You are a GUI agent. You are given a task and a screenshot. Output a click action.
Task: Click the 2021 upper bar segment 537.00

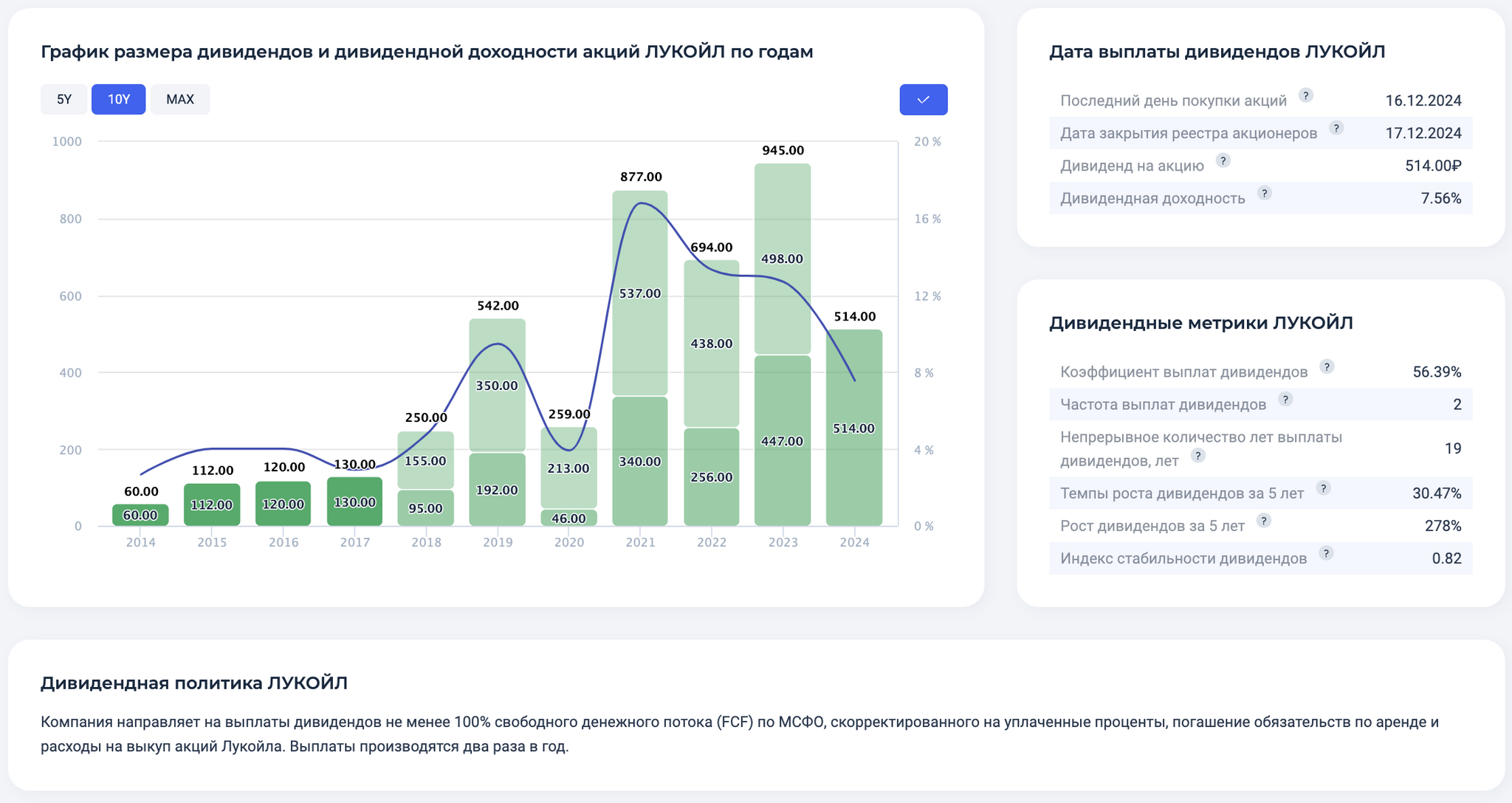click(640, 293)
